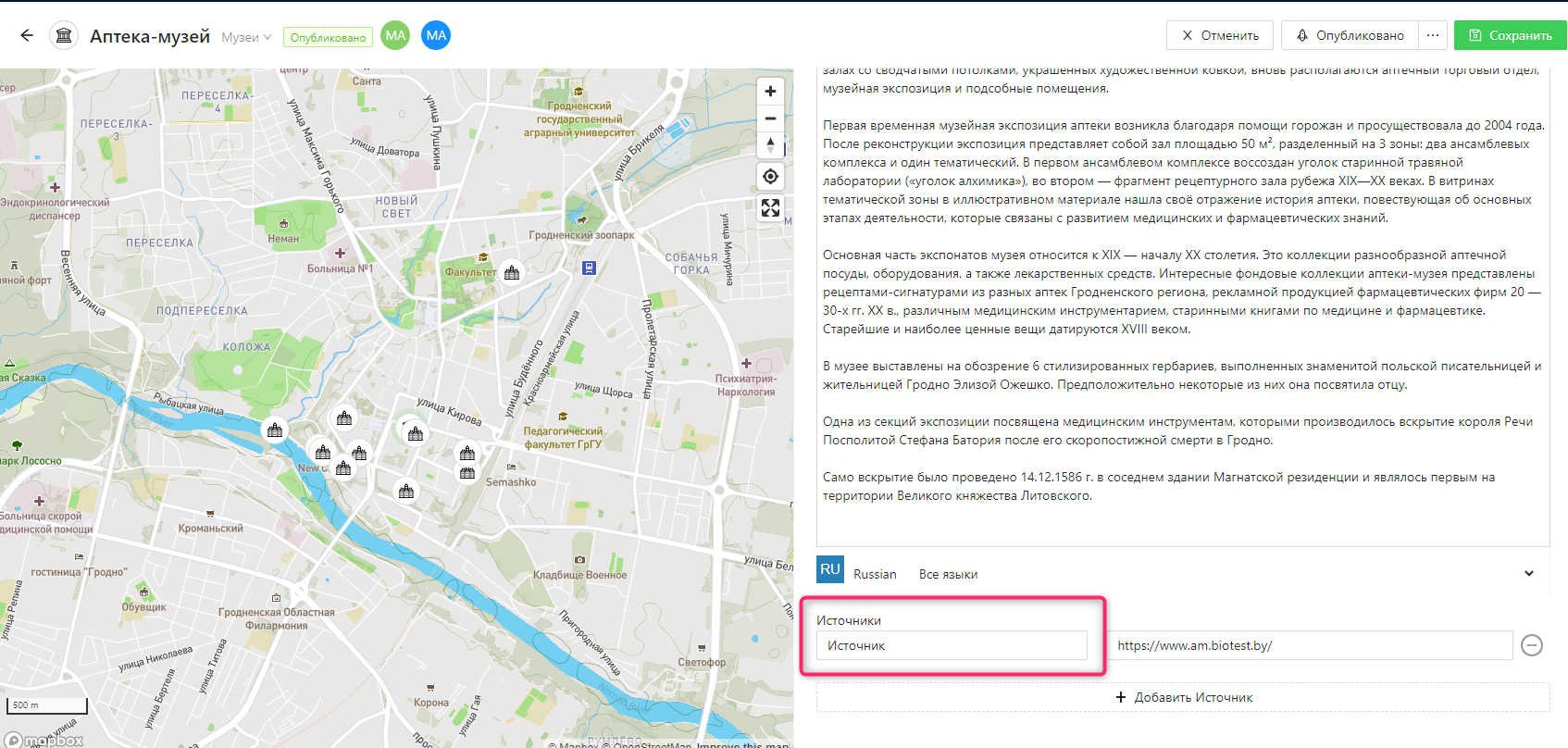
Task: Reset map bearing with compass button
Action: tap(770, 145)
